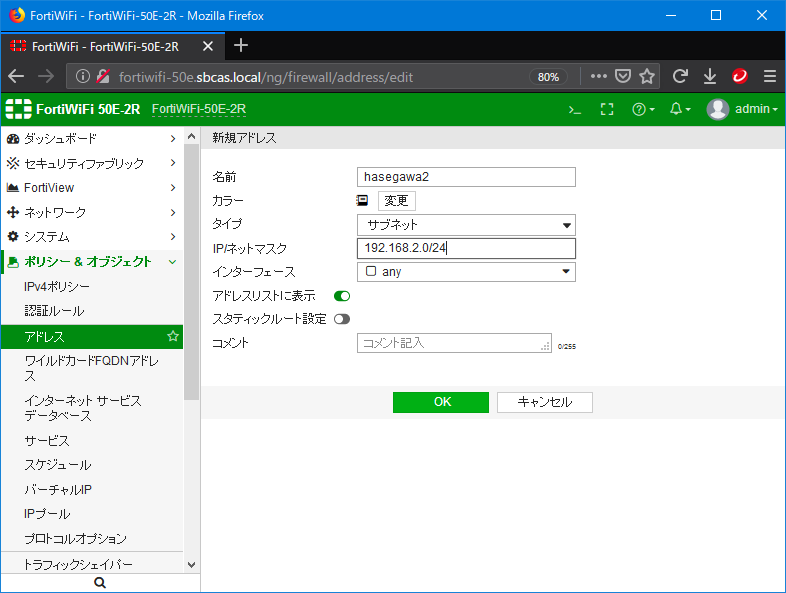Image resolution: width=786 pixels, height=593 pixels.
Task: Click sidebar scrollbar down arrow
Action: point(191,564)
